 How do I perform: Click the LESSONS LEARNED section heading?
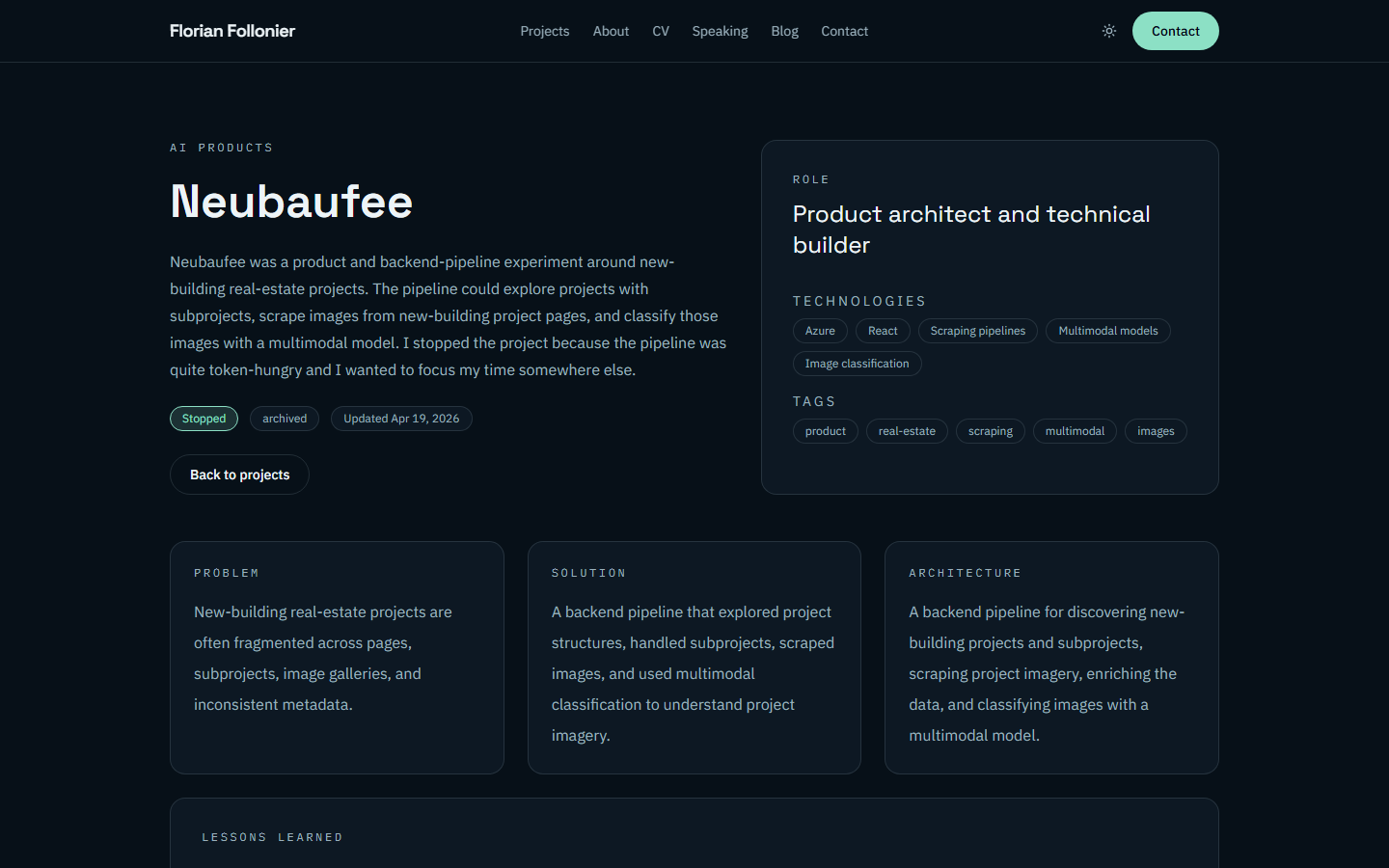pyautogui.click(x=272, y=837)
